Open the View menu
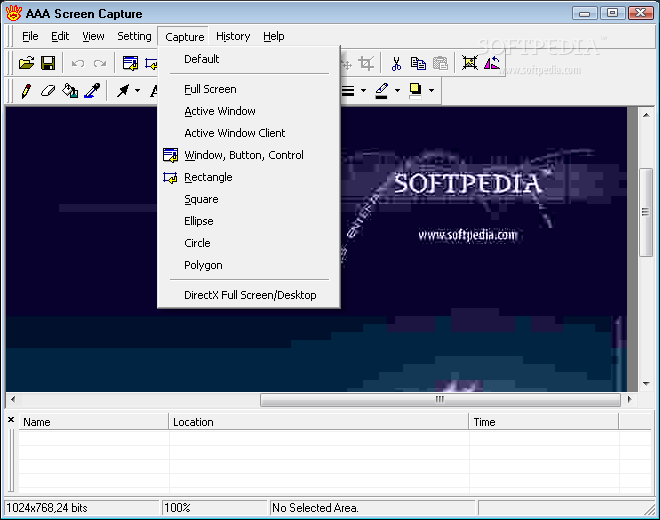Image resolution: width=660 pixels, height=520 pixels. coord(93,36)
